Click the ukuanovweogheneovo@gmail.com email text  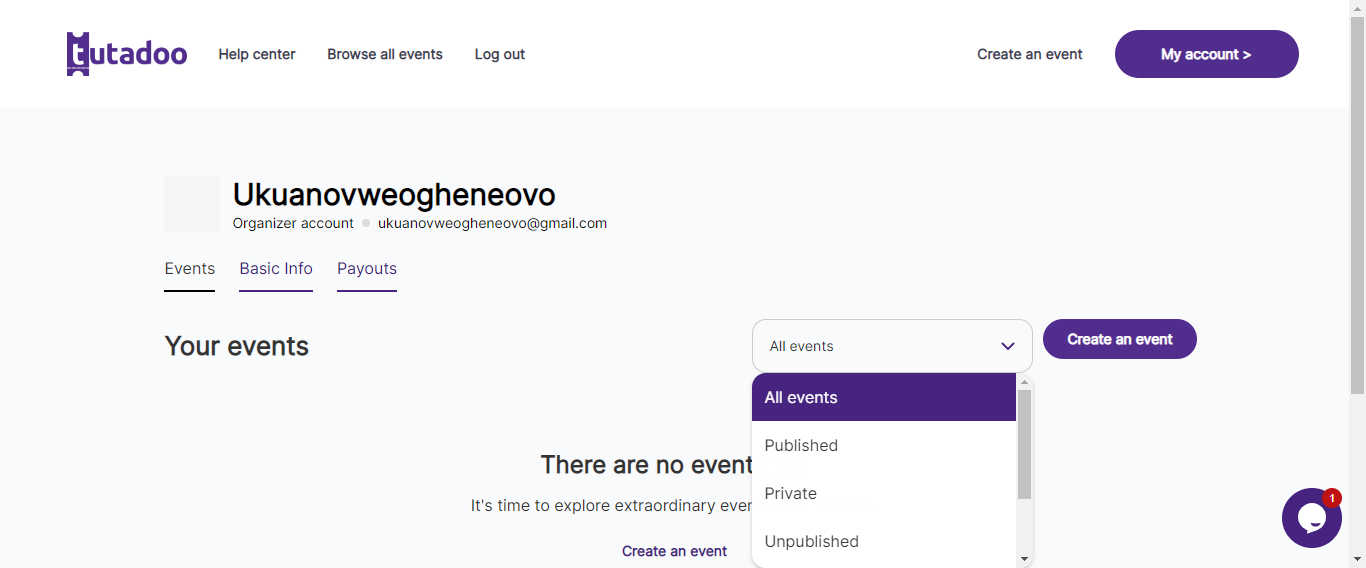tap(492, 223)
